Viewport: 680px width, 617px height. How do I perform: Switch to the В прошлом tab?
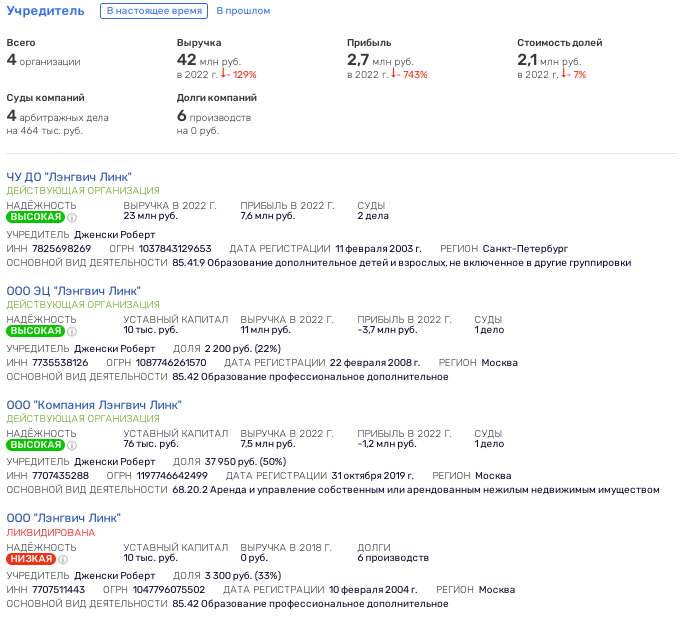click(243, 11)
